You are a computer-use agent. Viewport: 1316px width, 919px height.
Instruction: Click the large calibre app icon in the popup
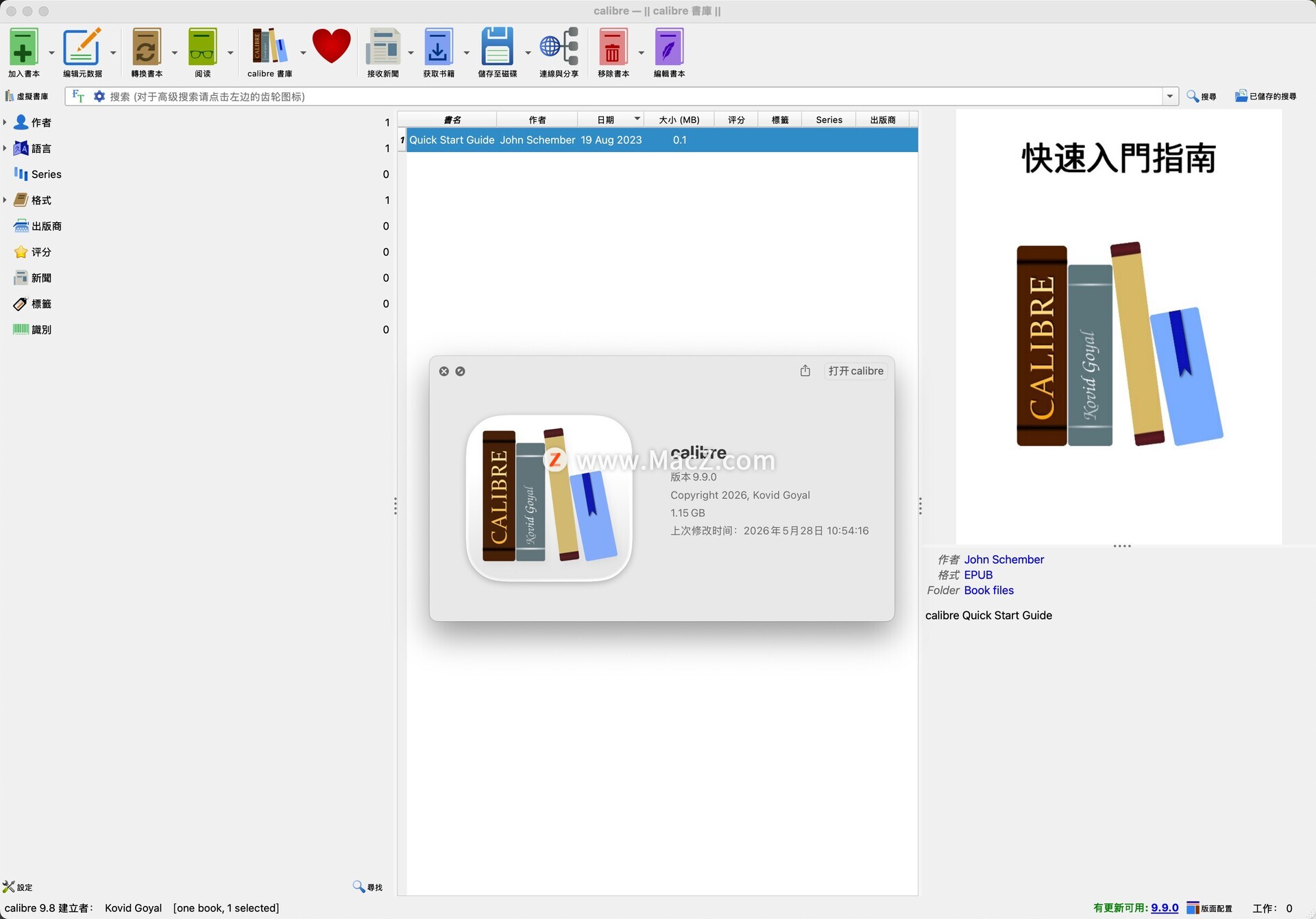[549, 498]
